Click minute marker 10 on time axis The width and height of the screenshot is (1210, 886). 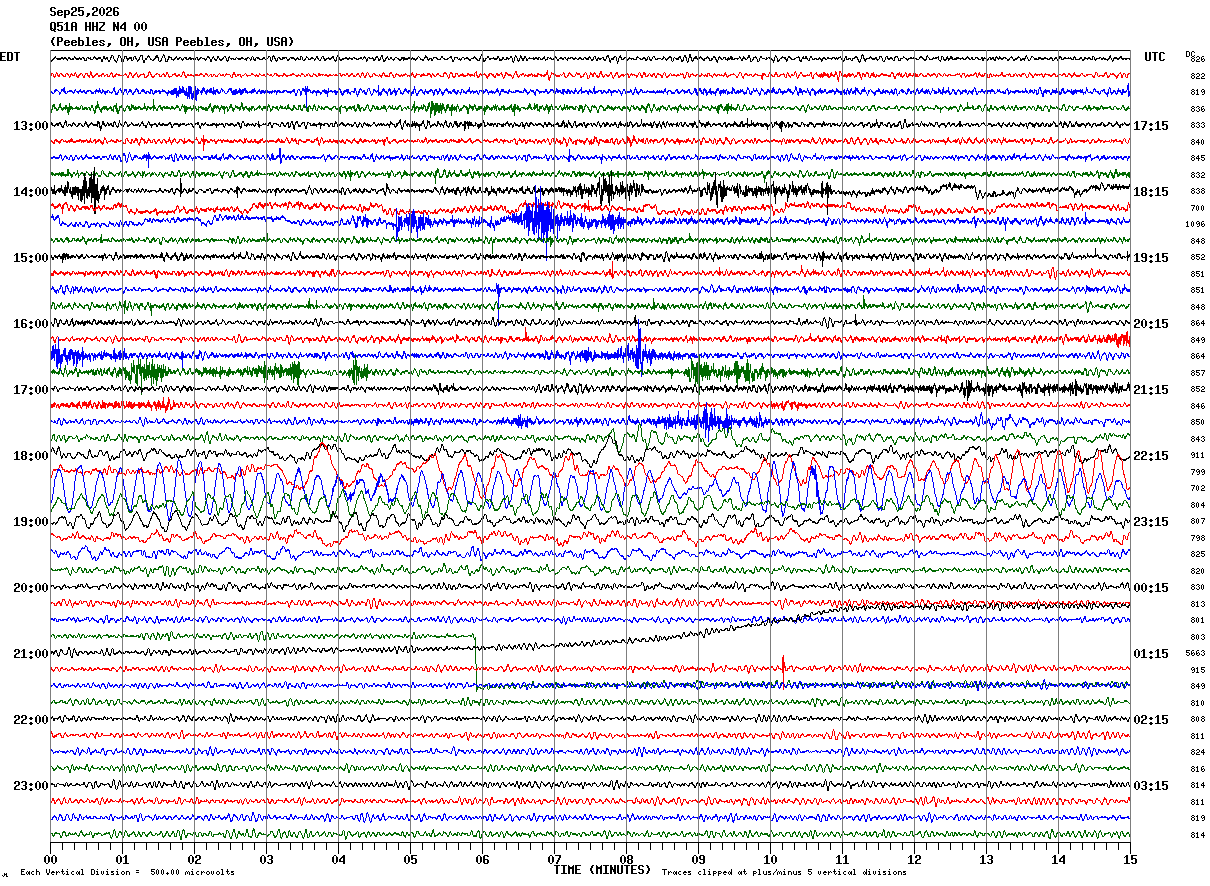(770, 859)
